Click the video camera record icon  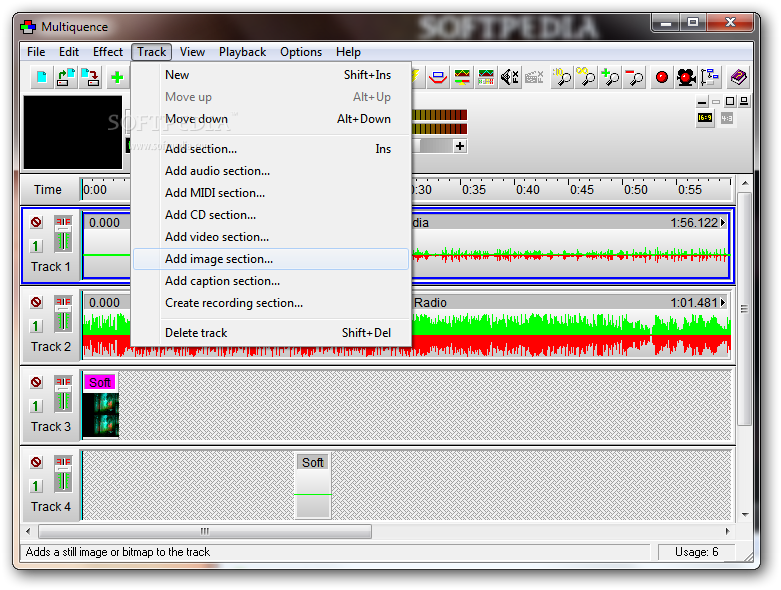click(x=686, y=77)
